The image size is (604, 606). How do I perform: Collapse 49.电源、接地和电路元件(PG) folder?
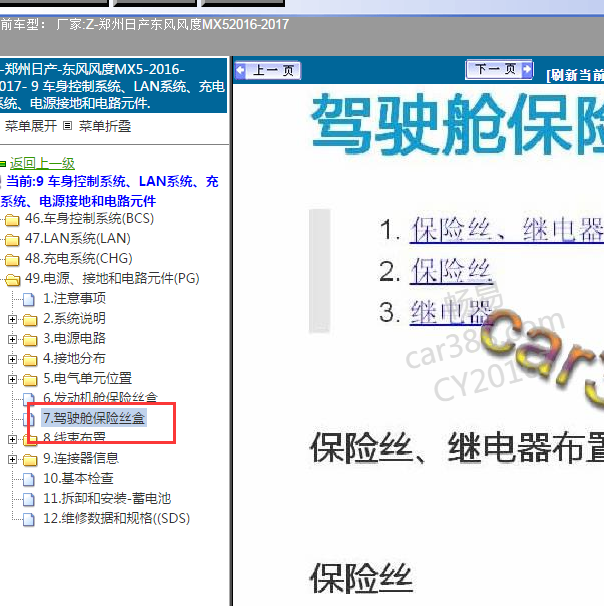(x=112, y=278)
